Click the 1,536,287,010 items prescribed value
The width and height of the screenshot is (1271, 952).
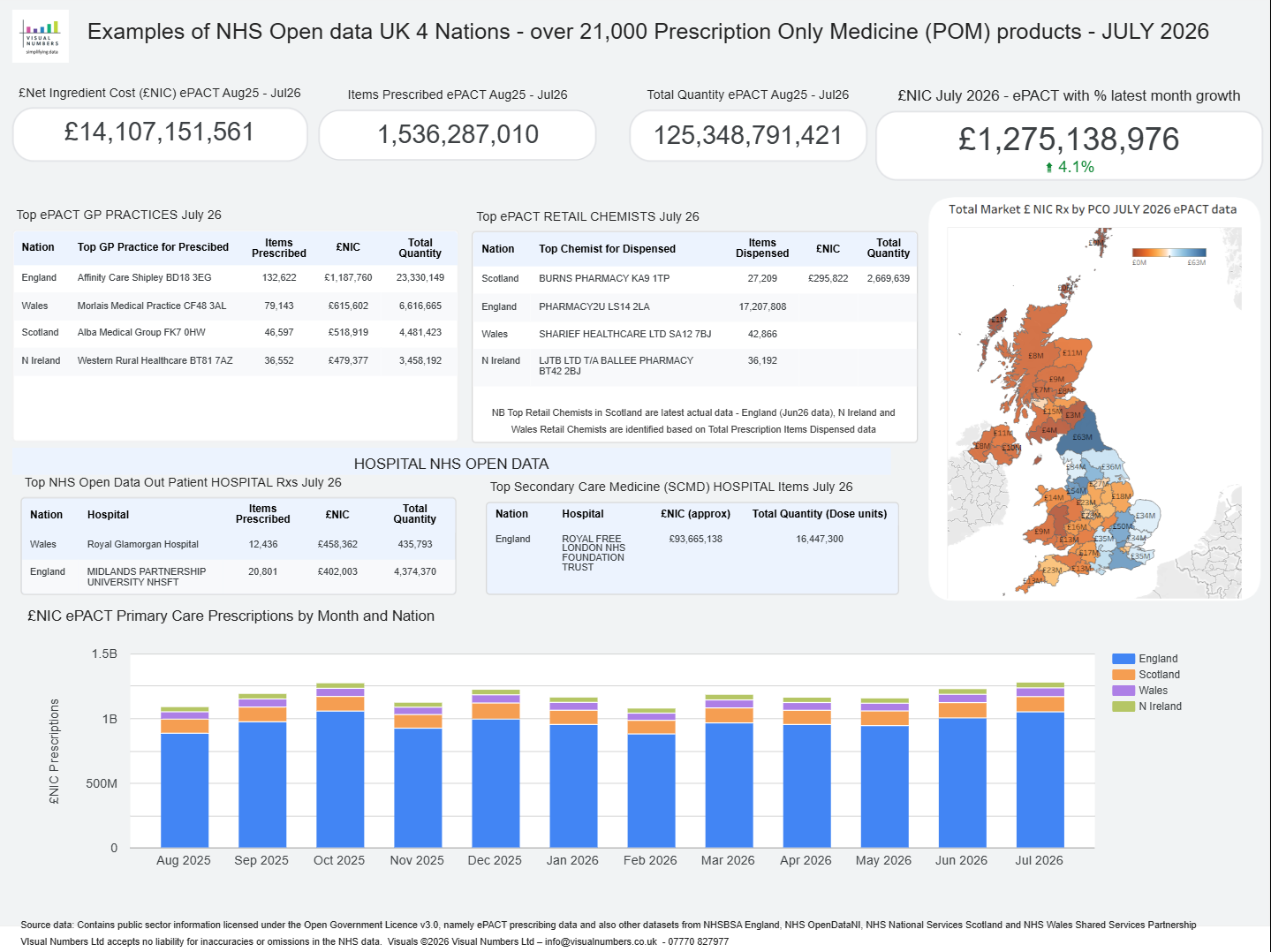[x=458, y=134]
